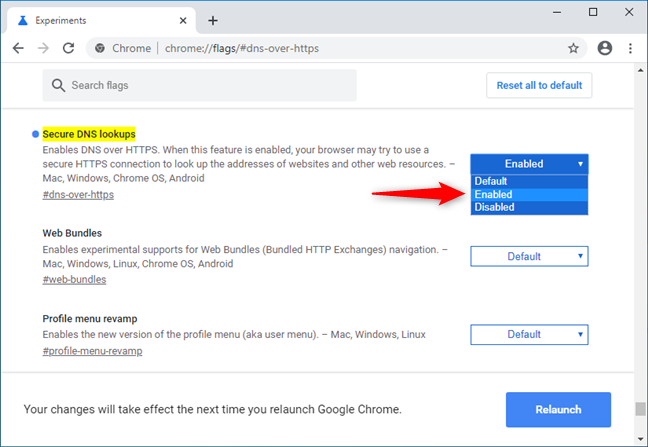Click Reset all to default
648x447 pixels.
(x=539, y=86)
